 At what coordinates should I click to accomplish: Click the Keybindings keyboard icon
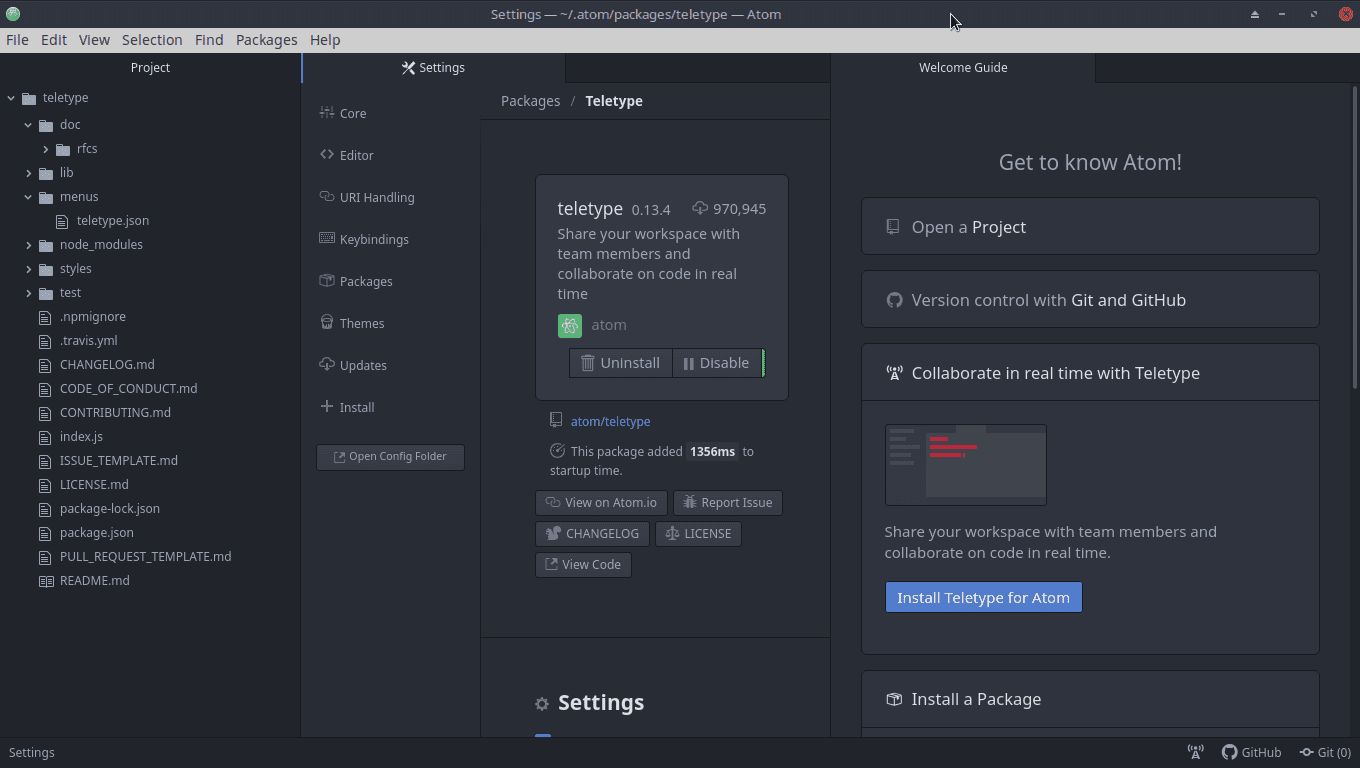click(327, 239)
